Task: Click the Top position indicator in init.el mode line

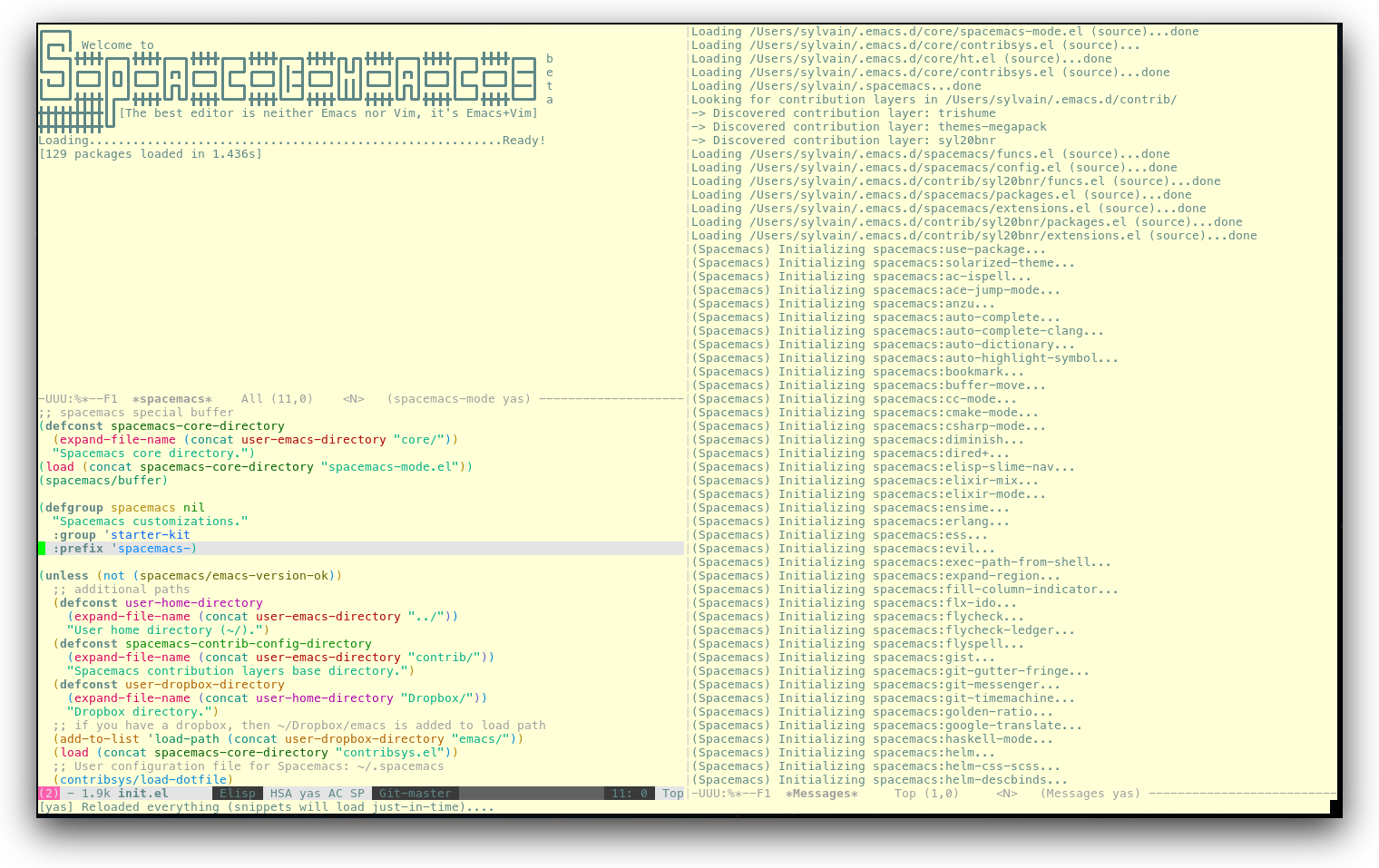Action: click(x=672, y=794)
